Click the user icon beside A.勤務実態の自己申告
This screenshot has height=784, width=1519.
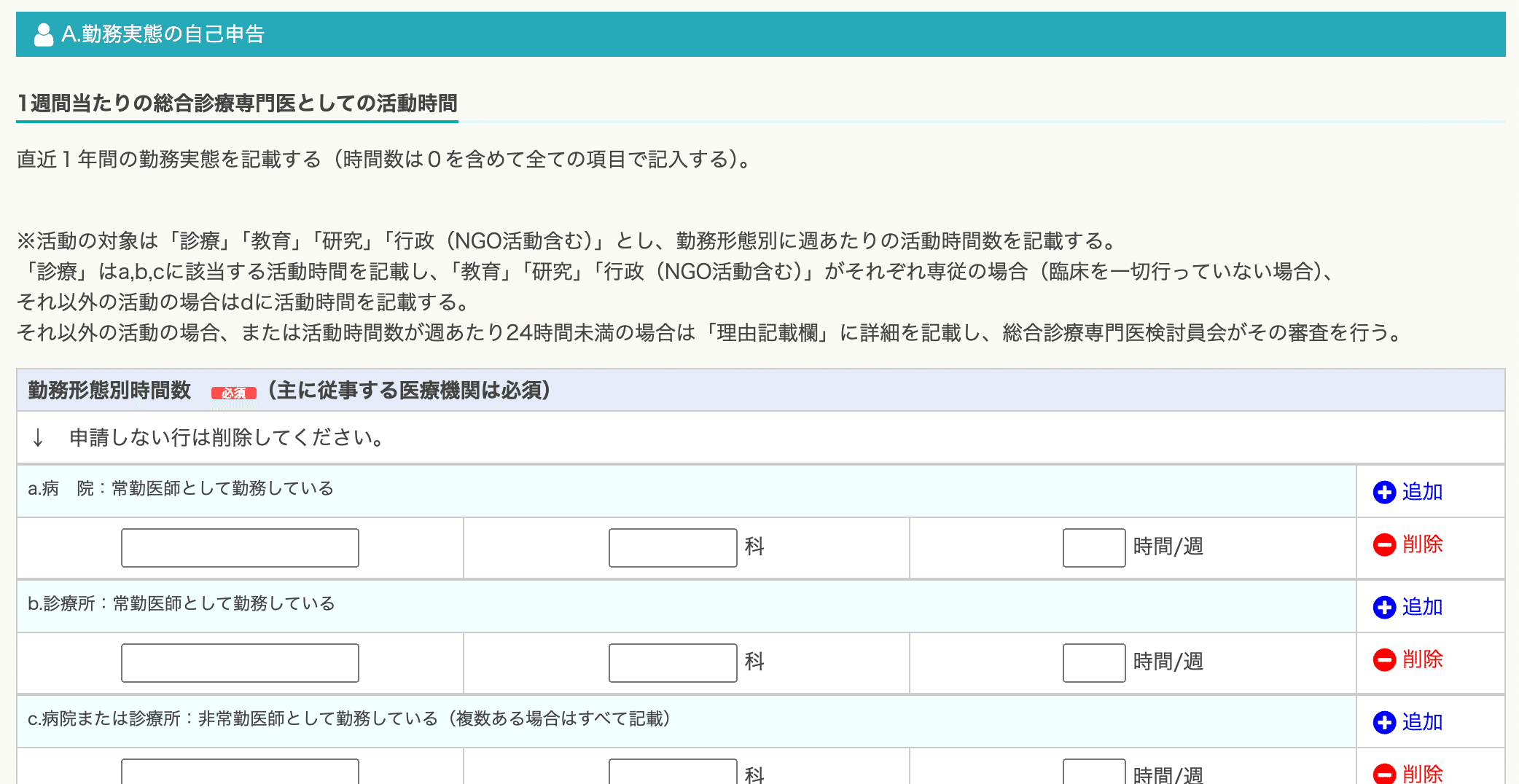44,34
